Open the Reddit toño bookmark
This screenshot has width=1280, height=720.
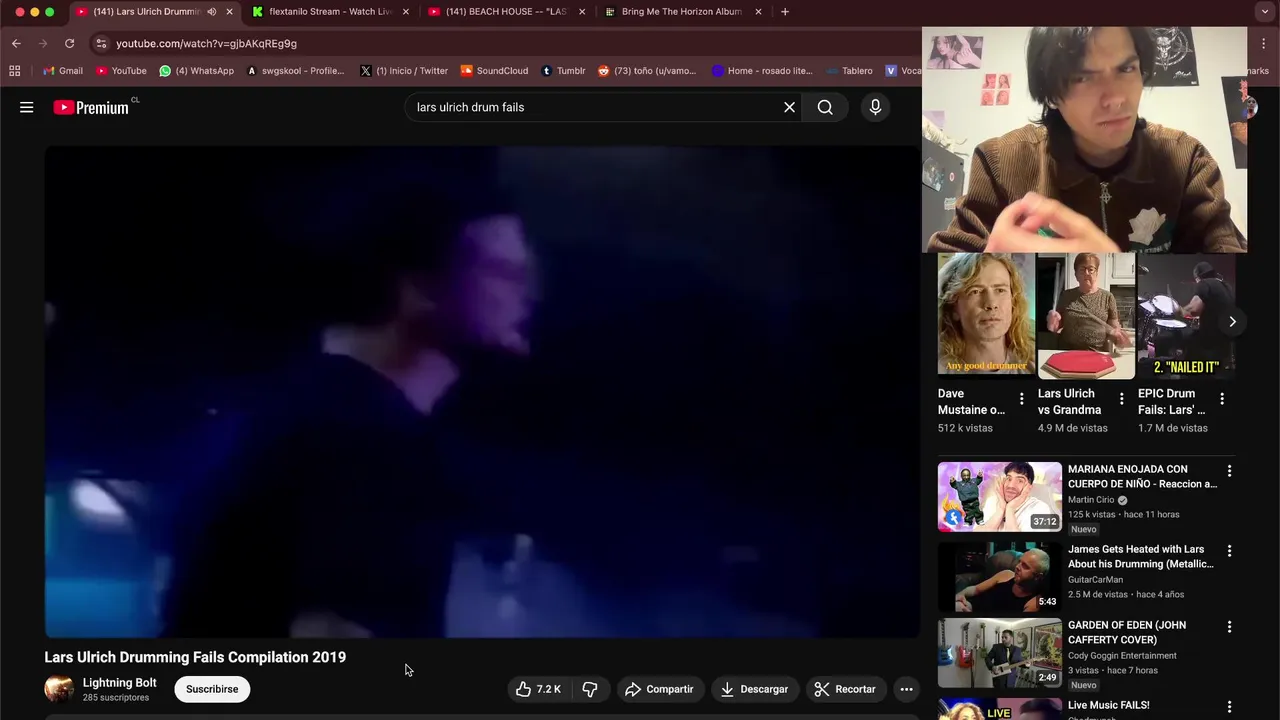pos(647,71)
